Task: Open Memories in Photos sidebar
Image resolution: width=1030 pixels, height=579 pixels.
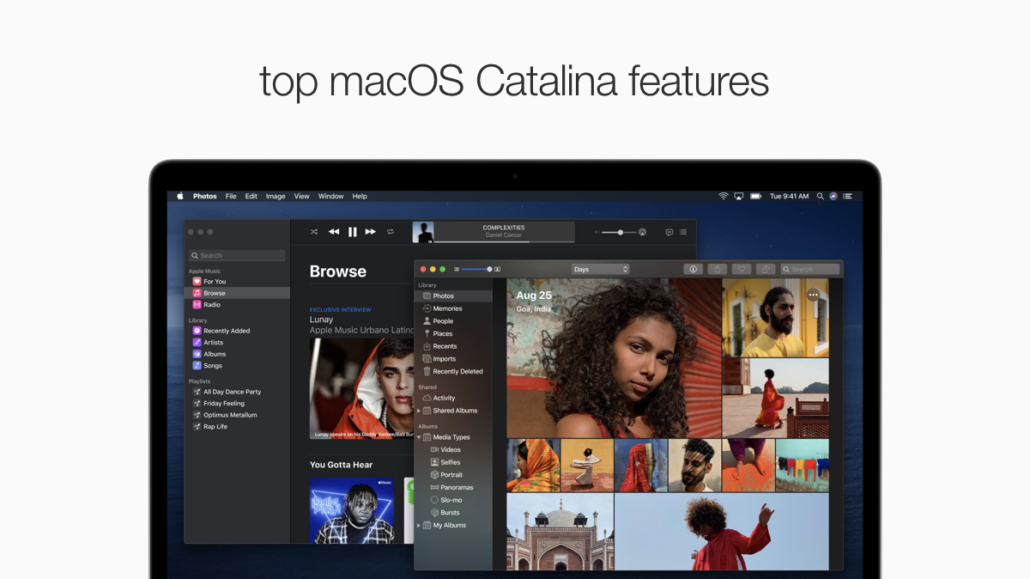Action: coord(454,309)
